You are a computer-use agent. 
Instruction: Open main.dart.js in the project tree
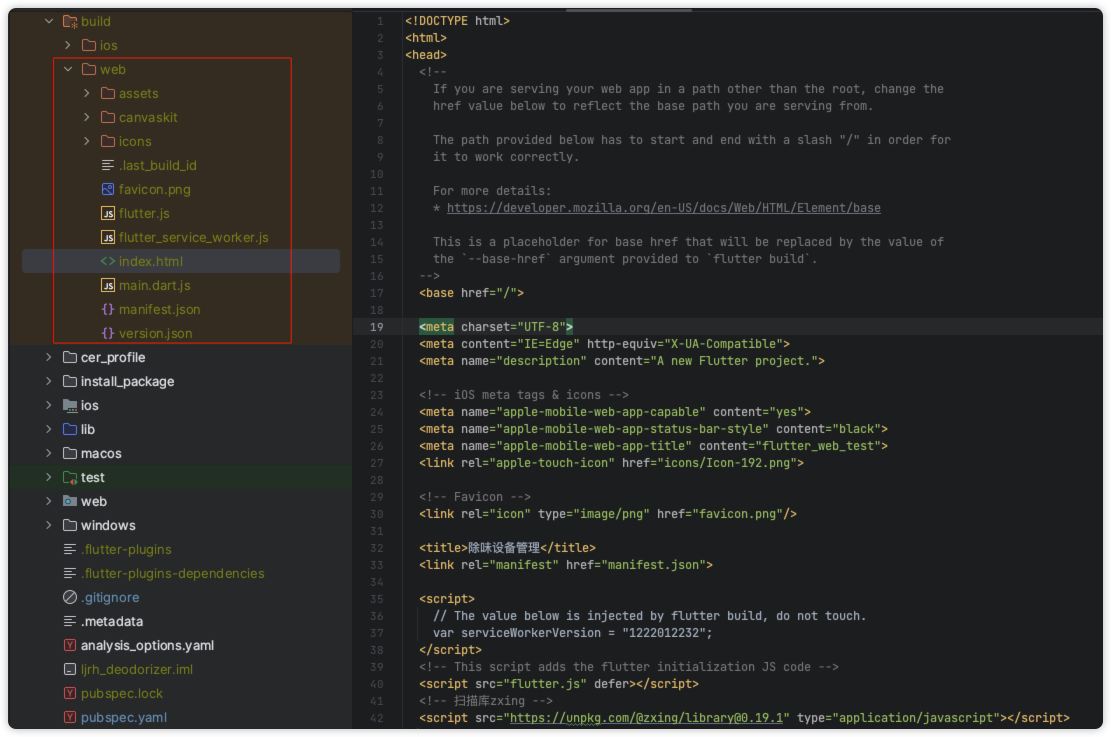154,285
